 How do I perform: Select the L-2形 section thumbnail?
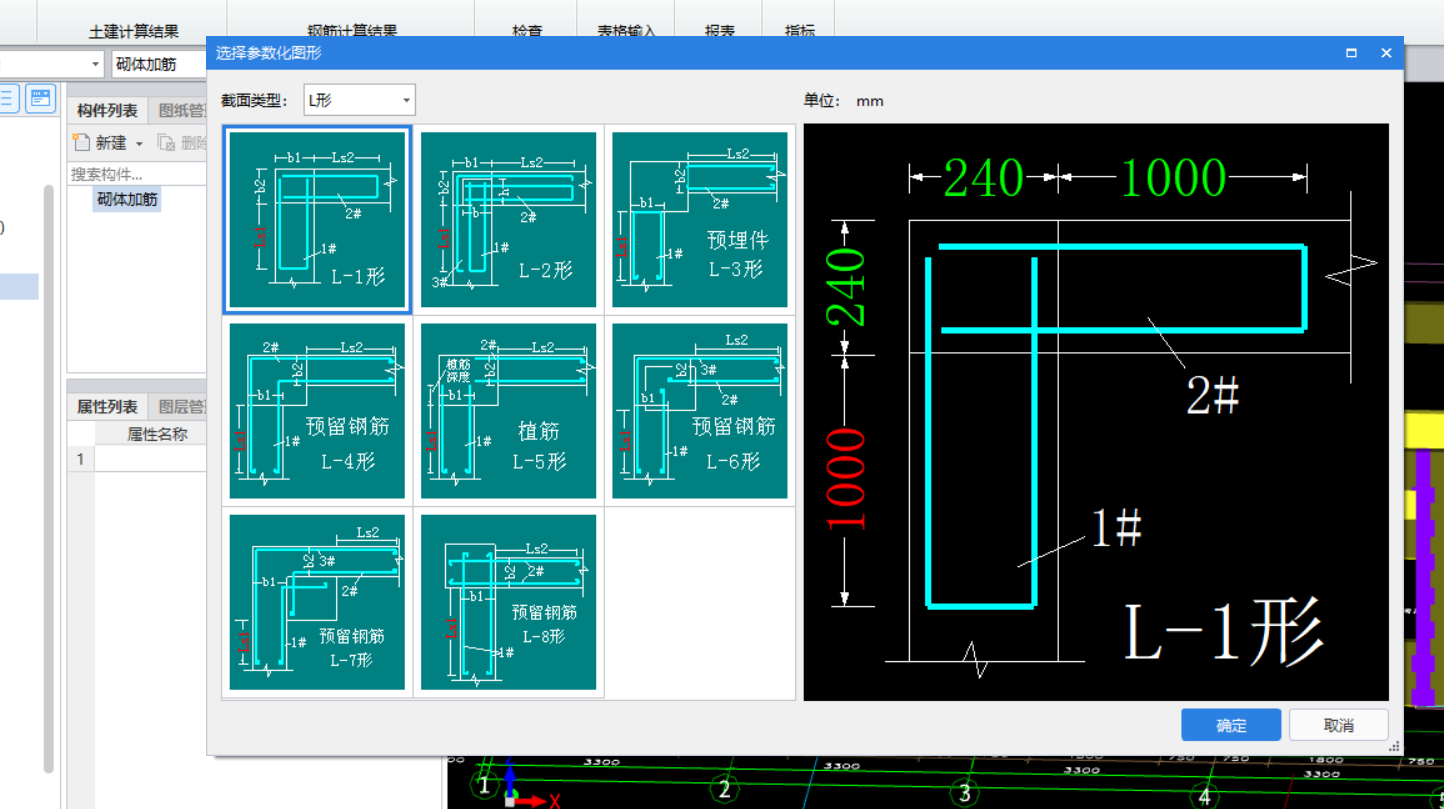[508, 219]
